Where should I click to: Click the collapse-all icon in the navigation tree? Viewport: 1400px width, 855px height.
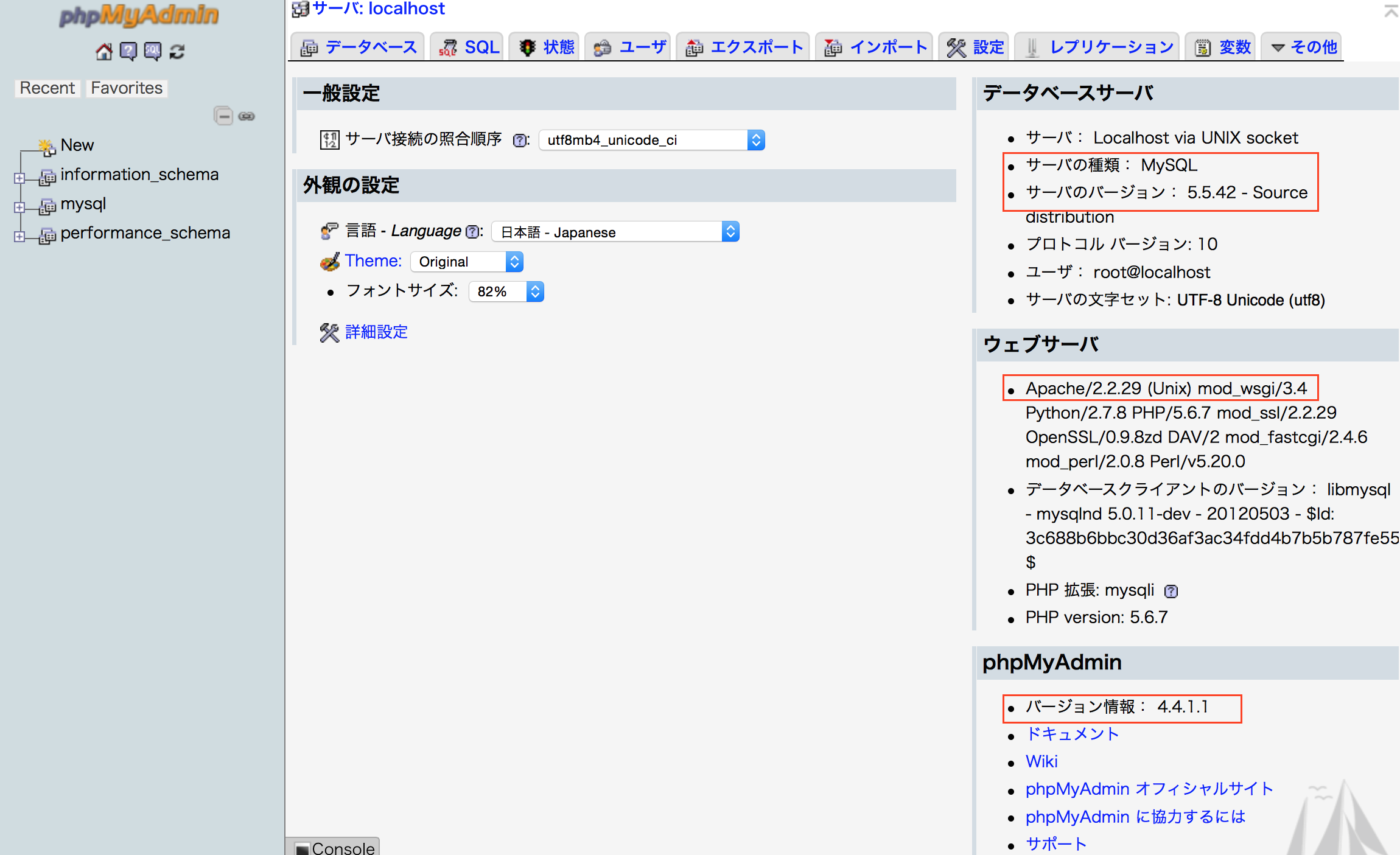(223, 116)
